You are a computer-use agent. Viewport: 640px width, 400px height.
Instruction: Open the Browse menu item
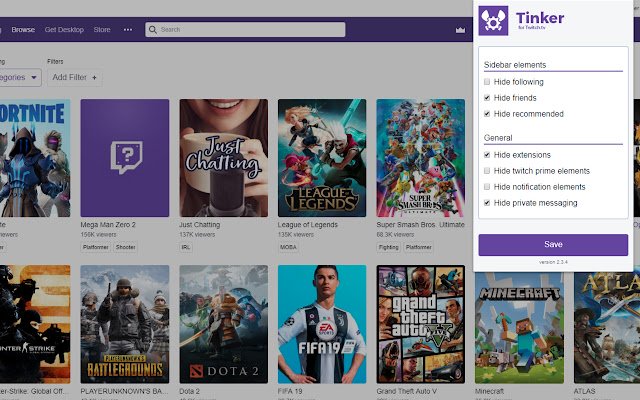coord(23,30)
